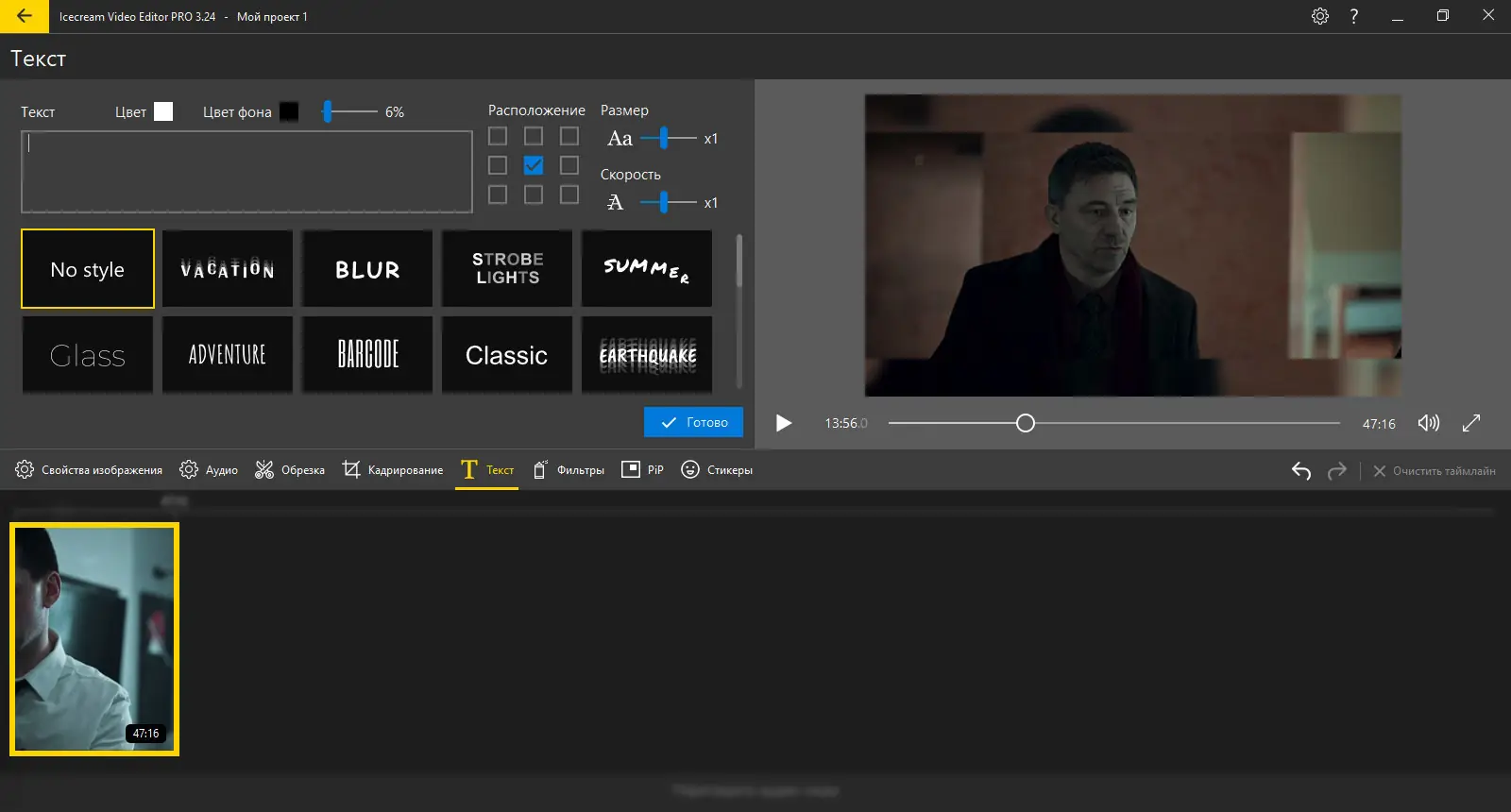Viewport: 1511px width, 812px height.
Task: Set text position to top-center
Action: click(534, 136)
